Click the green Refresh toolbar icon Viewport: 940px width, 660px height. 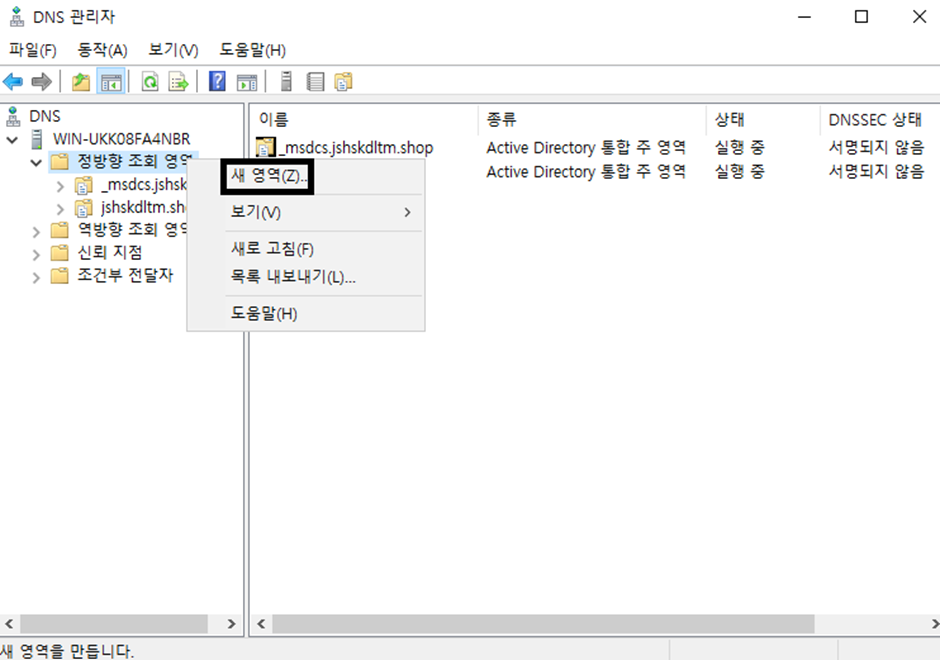point(150,82)
